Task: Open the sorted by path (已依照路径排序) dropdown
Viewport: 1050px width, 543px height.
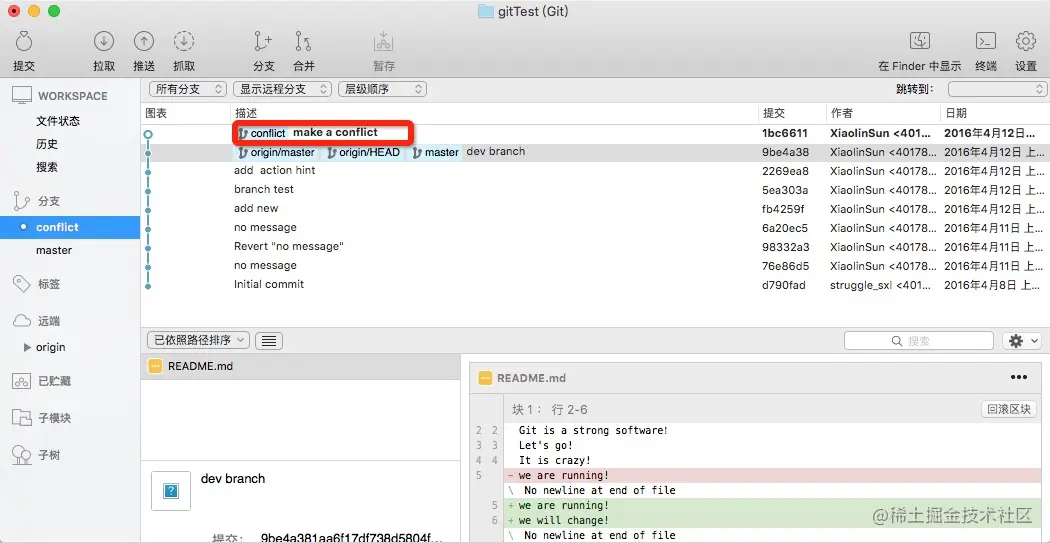Action: pyautogui.click(x=198, y=340)
